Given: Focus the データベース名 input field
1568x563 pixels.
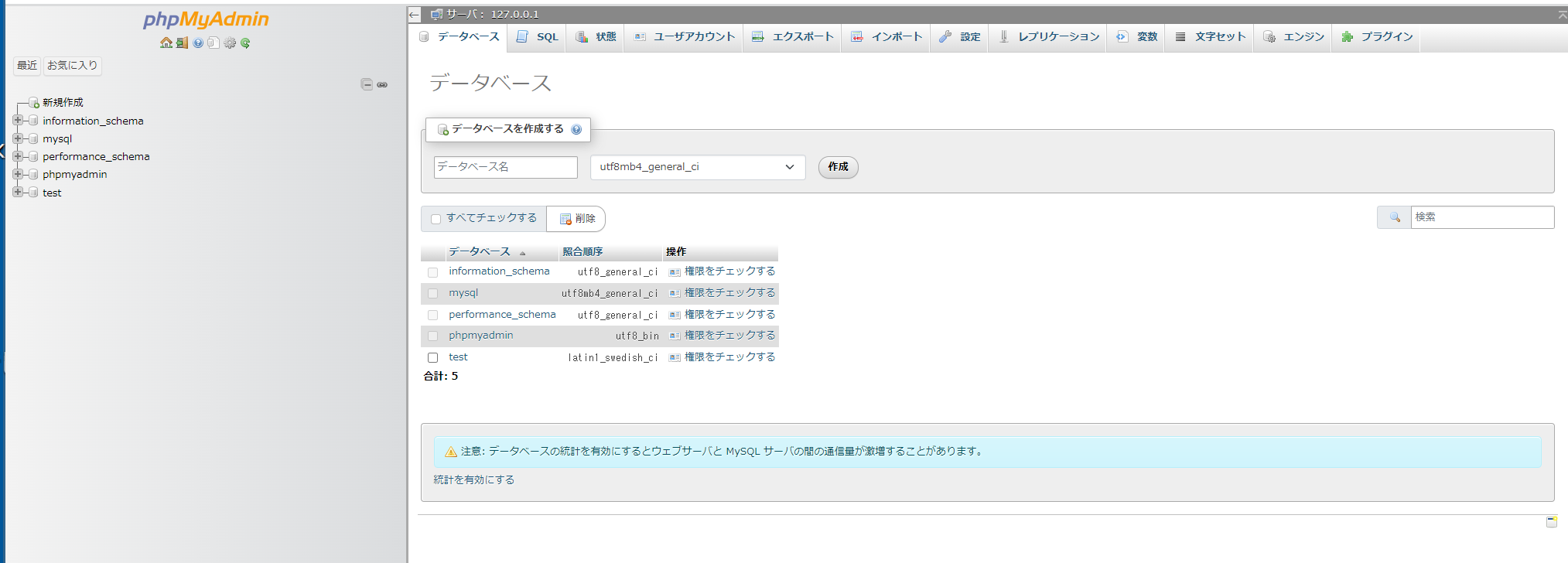Looking at the screenshot, I should pos(506,167).
